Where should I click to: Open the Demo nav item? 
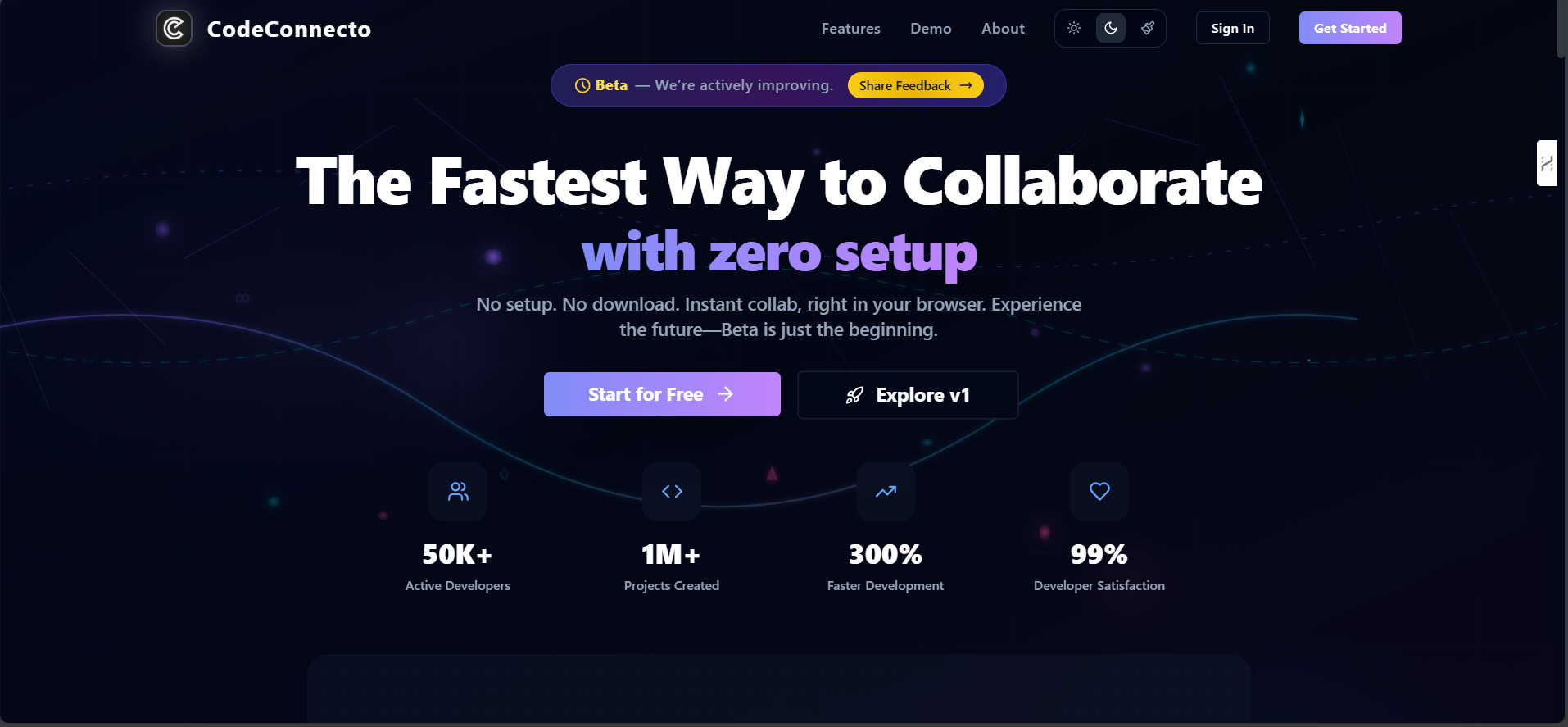click(931, 29)
